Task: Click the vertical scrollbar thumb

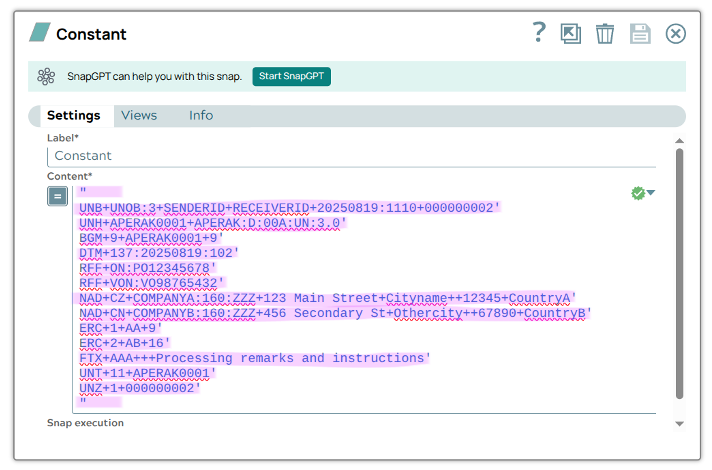Action: [680, 270]
